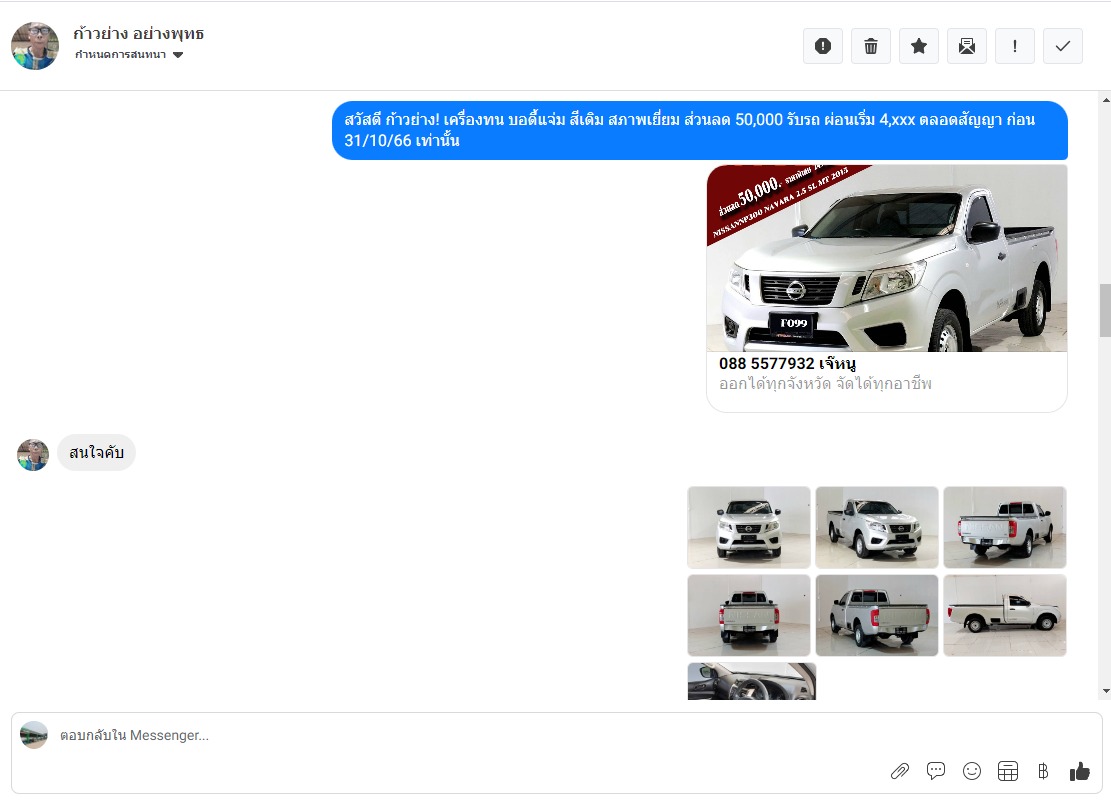Viewport: 1111px width, 806px height.
Task: Open the 088 5577932 เจ๊หนู card title
Action: (x=787, y=363)
